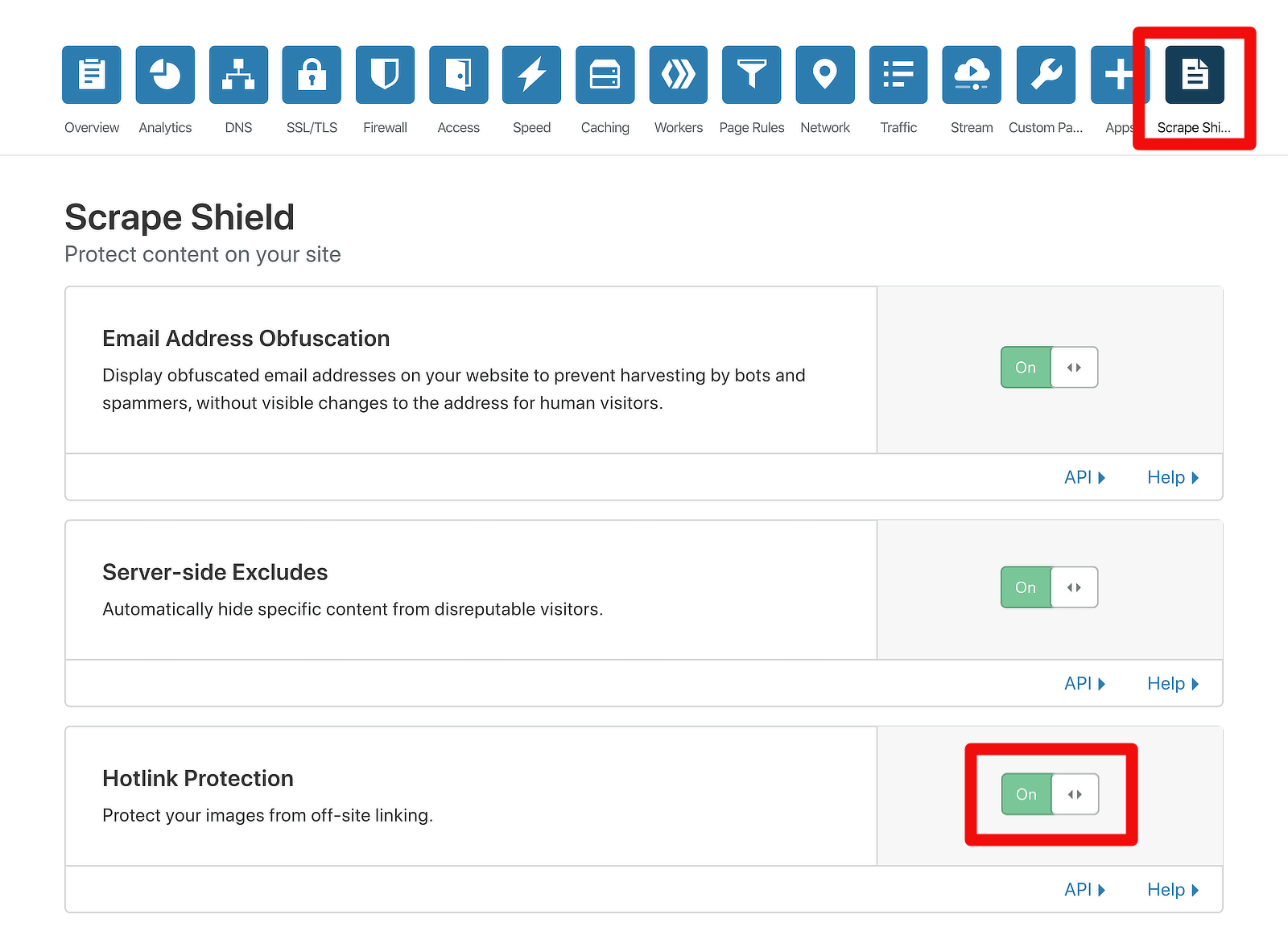Open the Overview icon
Viewport: 1288px width, 939px height.
(x=91, y=75)
